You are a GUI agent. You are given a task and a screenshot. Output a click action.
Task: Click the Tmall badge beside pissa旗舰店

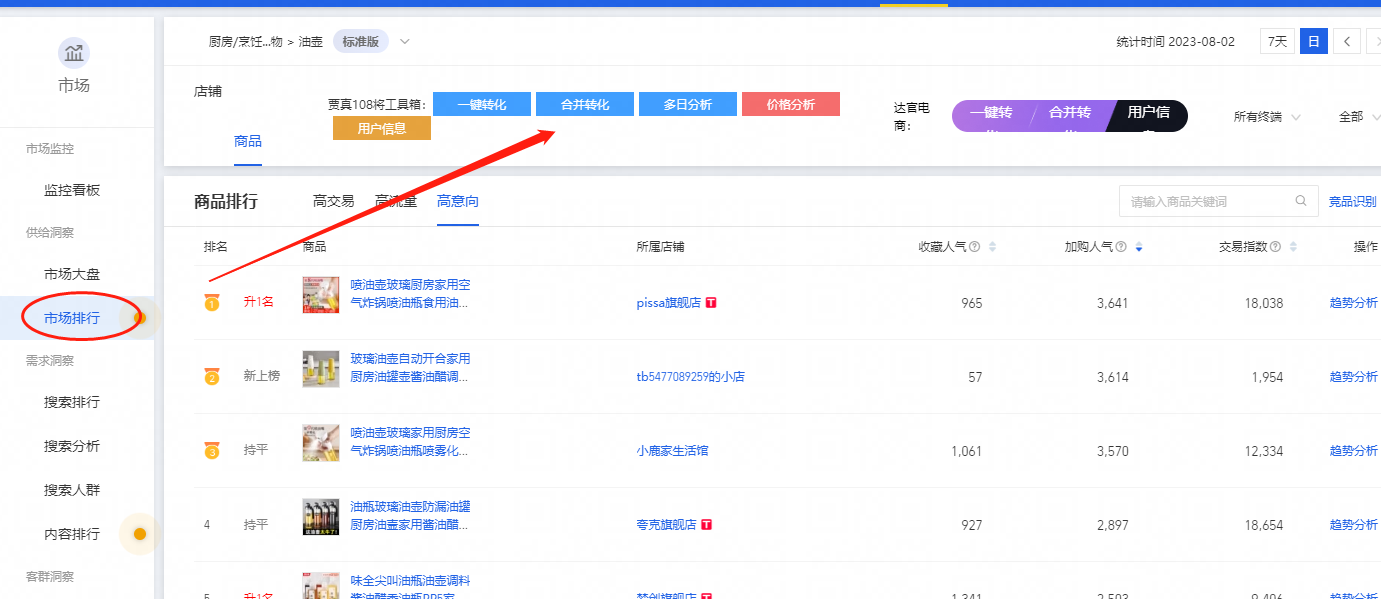tap(711, 302)
